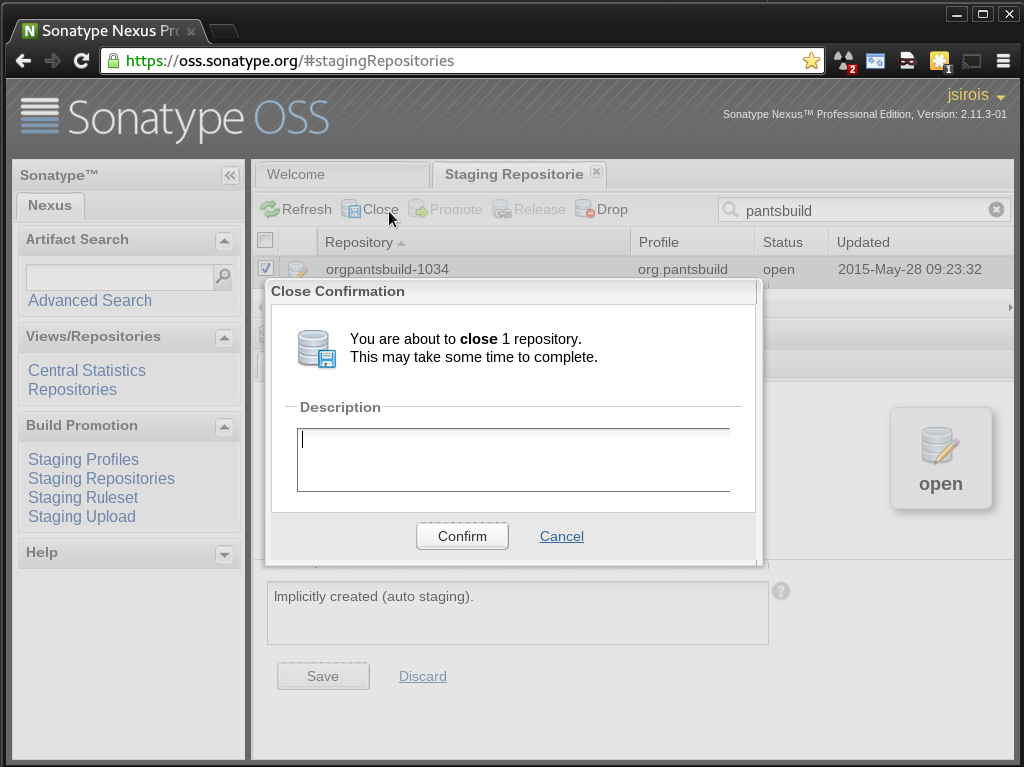
Task: Click the Artifact Search input field
Action: pos(120,277)
